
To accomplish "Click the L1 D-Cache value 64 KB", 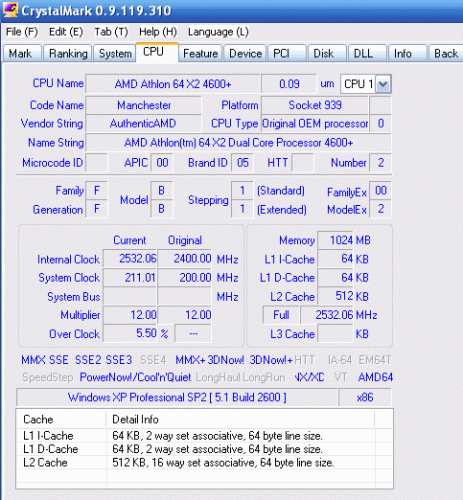I will coord(335,278).
